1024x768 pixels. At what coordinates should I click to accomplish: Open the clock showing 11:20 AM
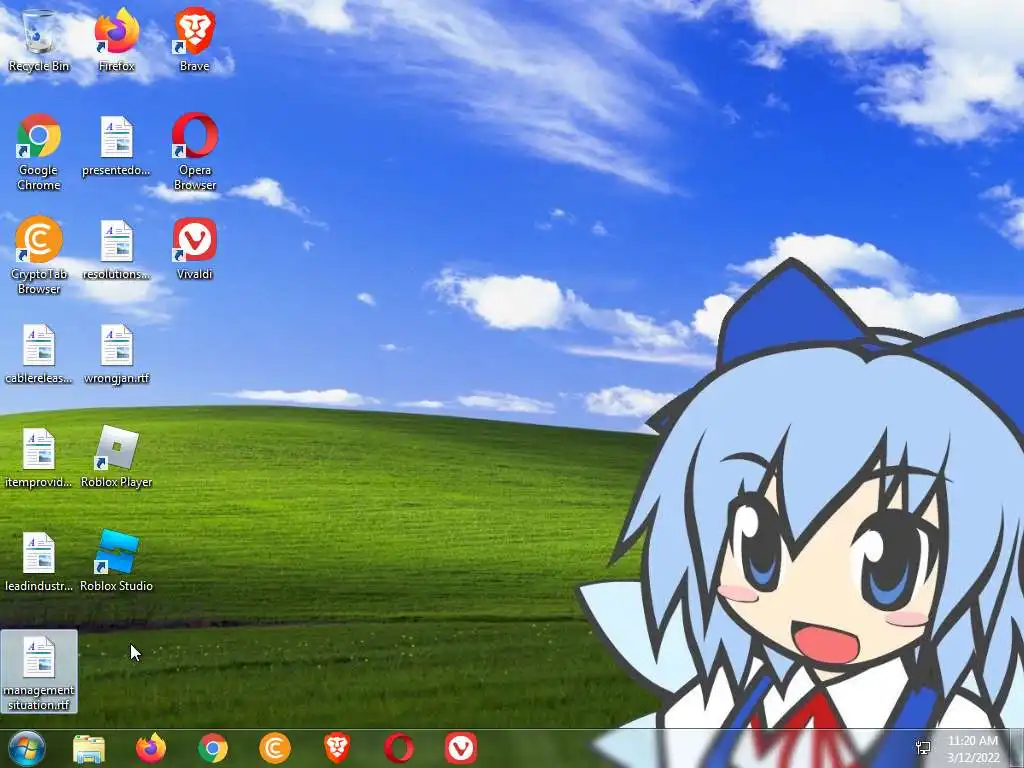coord(973,749)
